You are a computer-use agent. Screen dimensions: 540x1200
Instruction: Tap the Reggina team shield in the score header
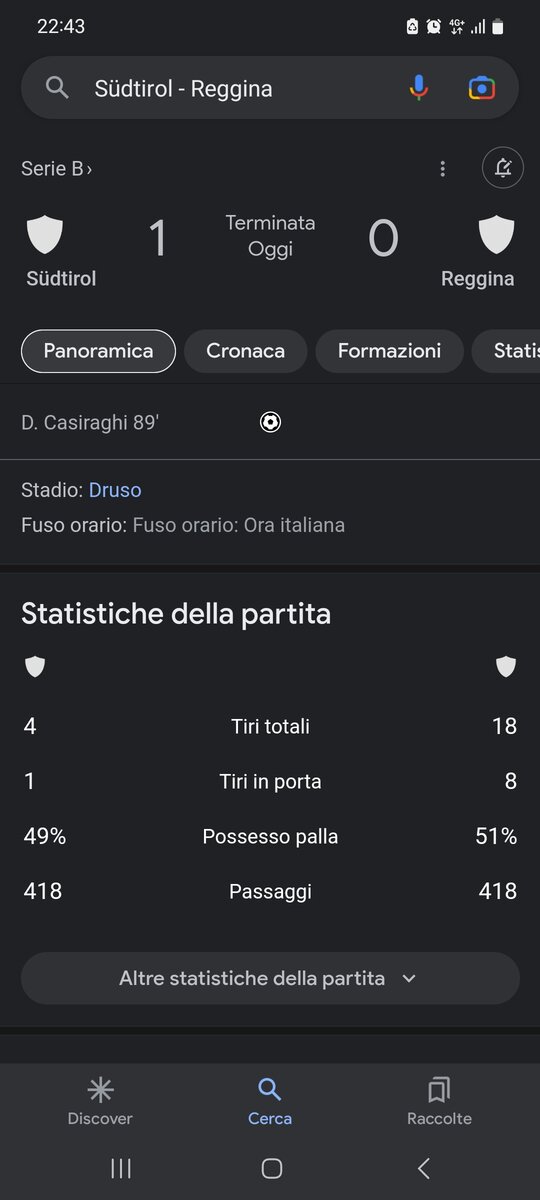496,236
